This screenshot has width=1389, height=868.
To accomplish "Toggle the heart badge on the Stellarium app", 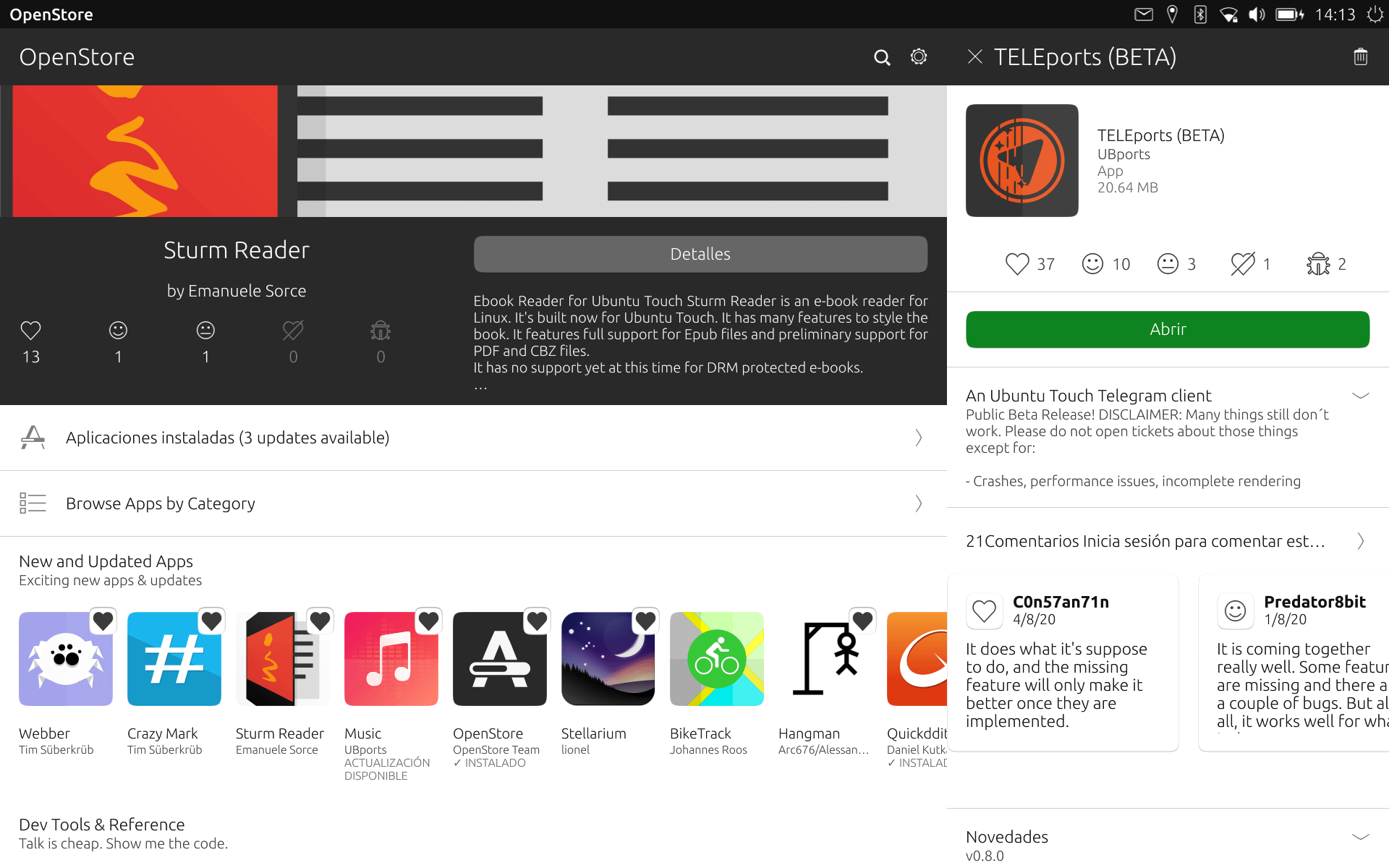I will pyautogui.click(x=645, y=621).
